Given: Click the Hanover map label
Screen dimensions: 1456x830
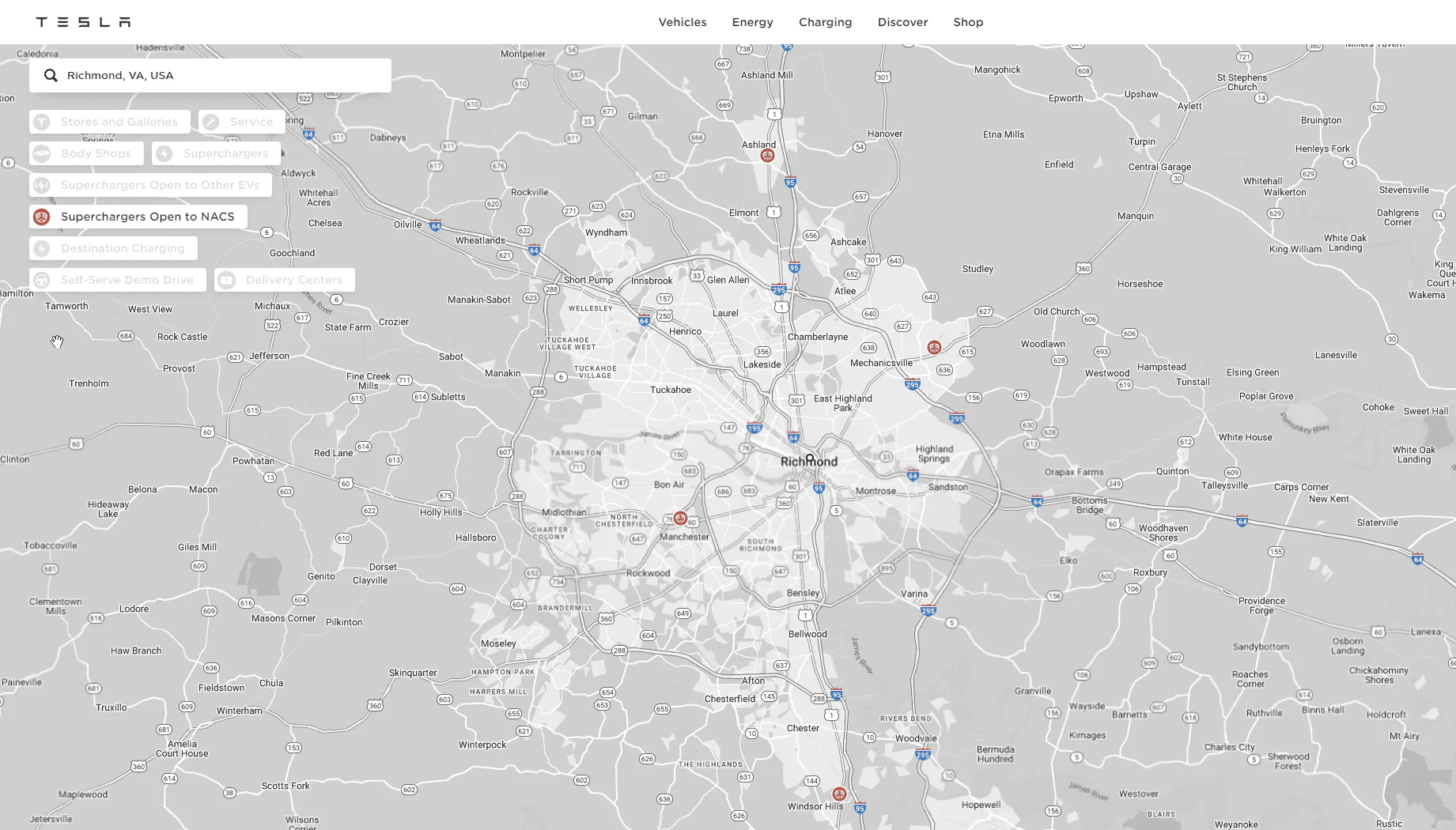Looking at the screenshot, I should click(885, 134).
